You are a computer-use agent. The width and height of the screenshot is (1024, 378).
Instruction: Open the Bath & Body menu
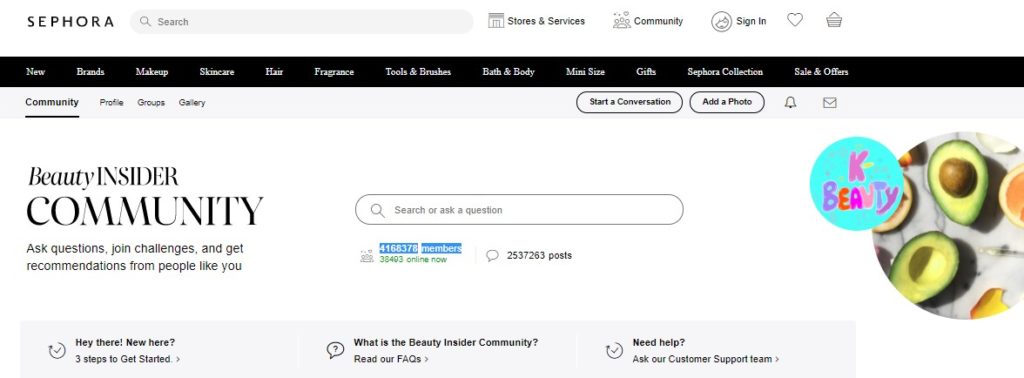pyautogui.click(x=508, y=72)
